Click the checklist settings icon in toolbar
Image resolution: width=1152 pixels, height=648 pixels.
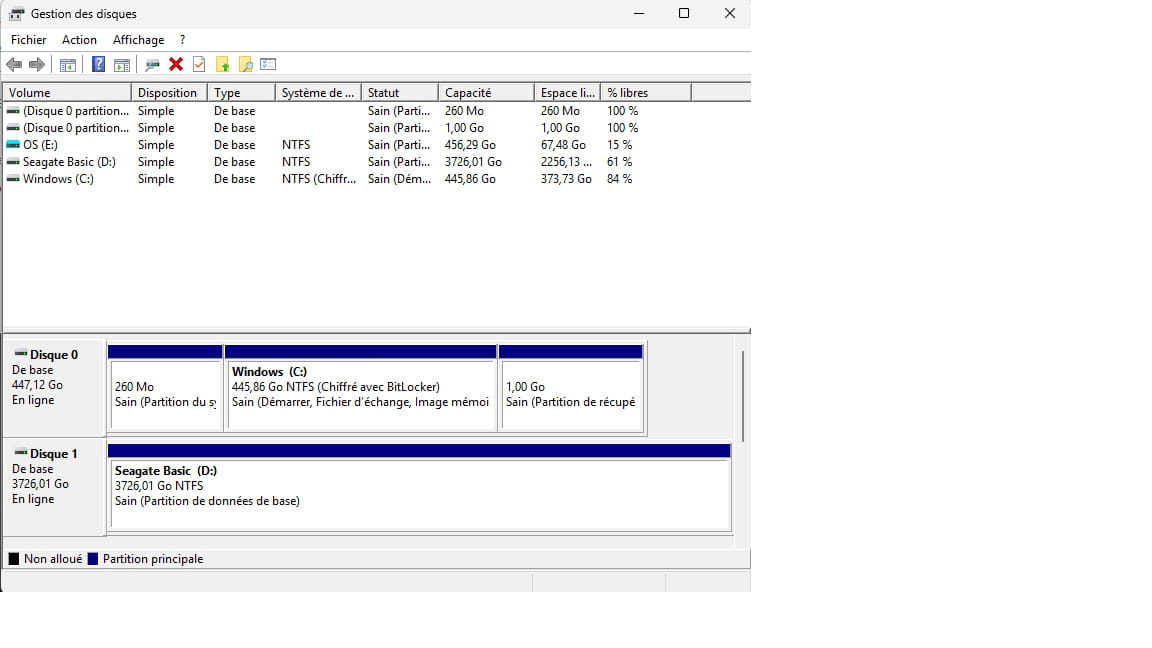click(x=268, y=65)
